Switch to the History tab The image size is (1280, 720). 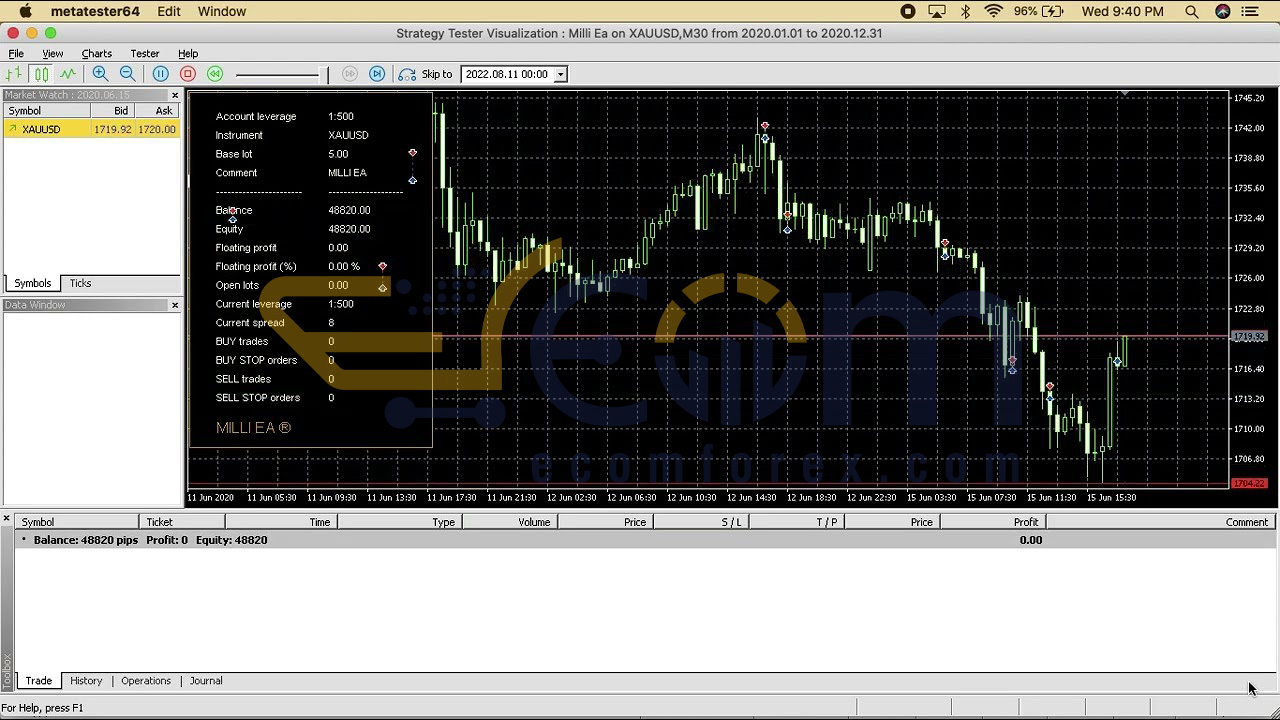pyautogui.click(x=86, y=681)
